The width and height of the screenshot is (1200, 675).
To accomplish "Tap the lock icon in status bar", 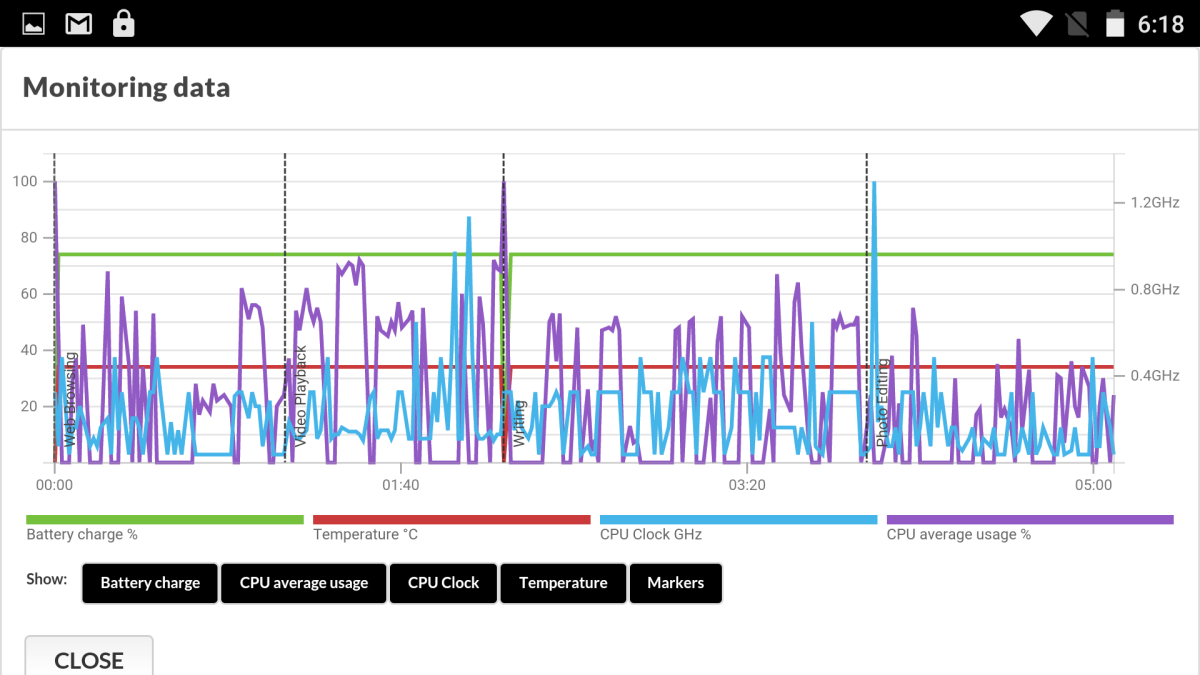I will pos(123,23).
